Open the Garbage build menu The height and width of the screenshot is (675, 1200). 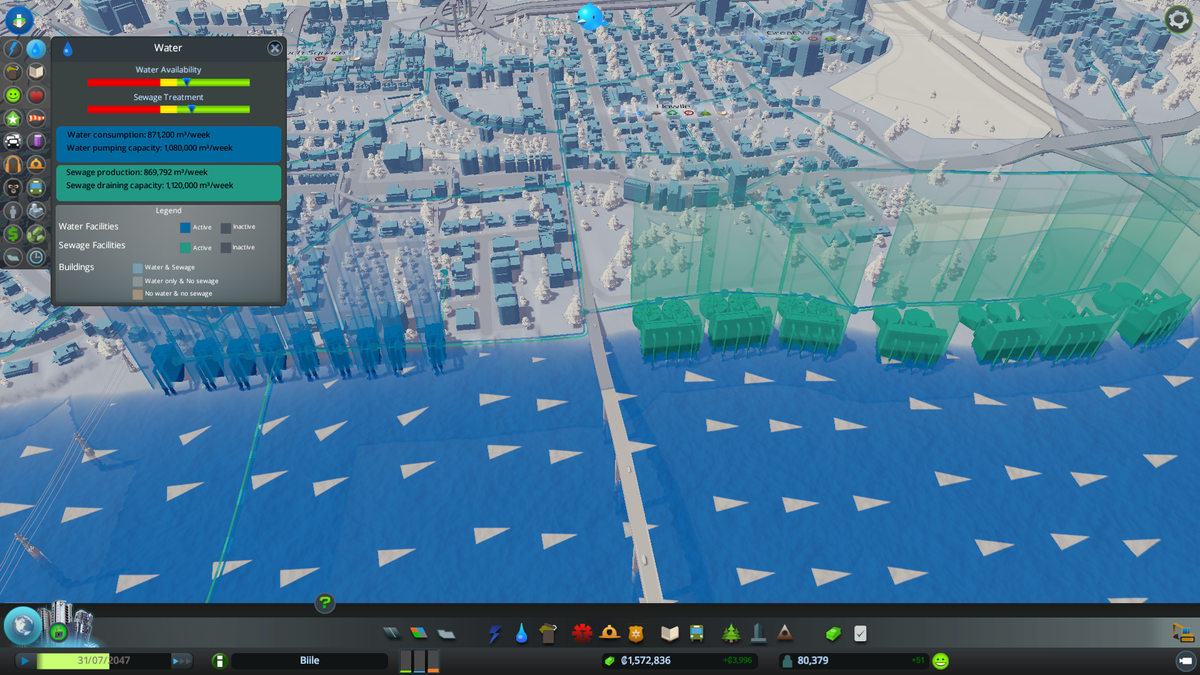click(x=547, y=633)
